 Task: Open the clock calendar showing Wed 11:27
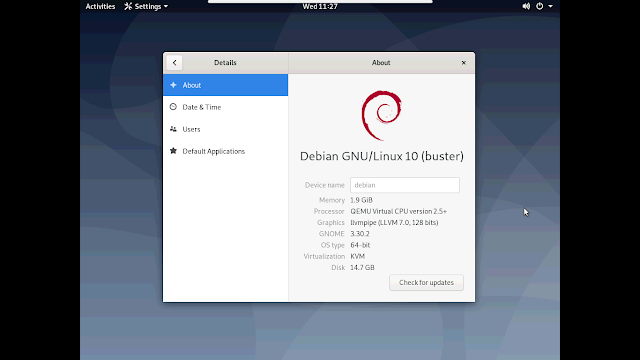[320, 6]
